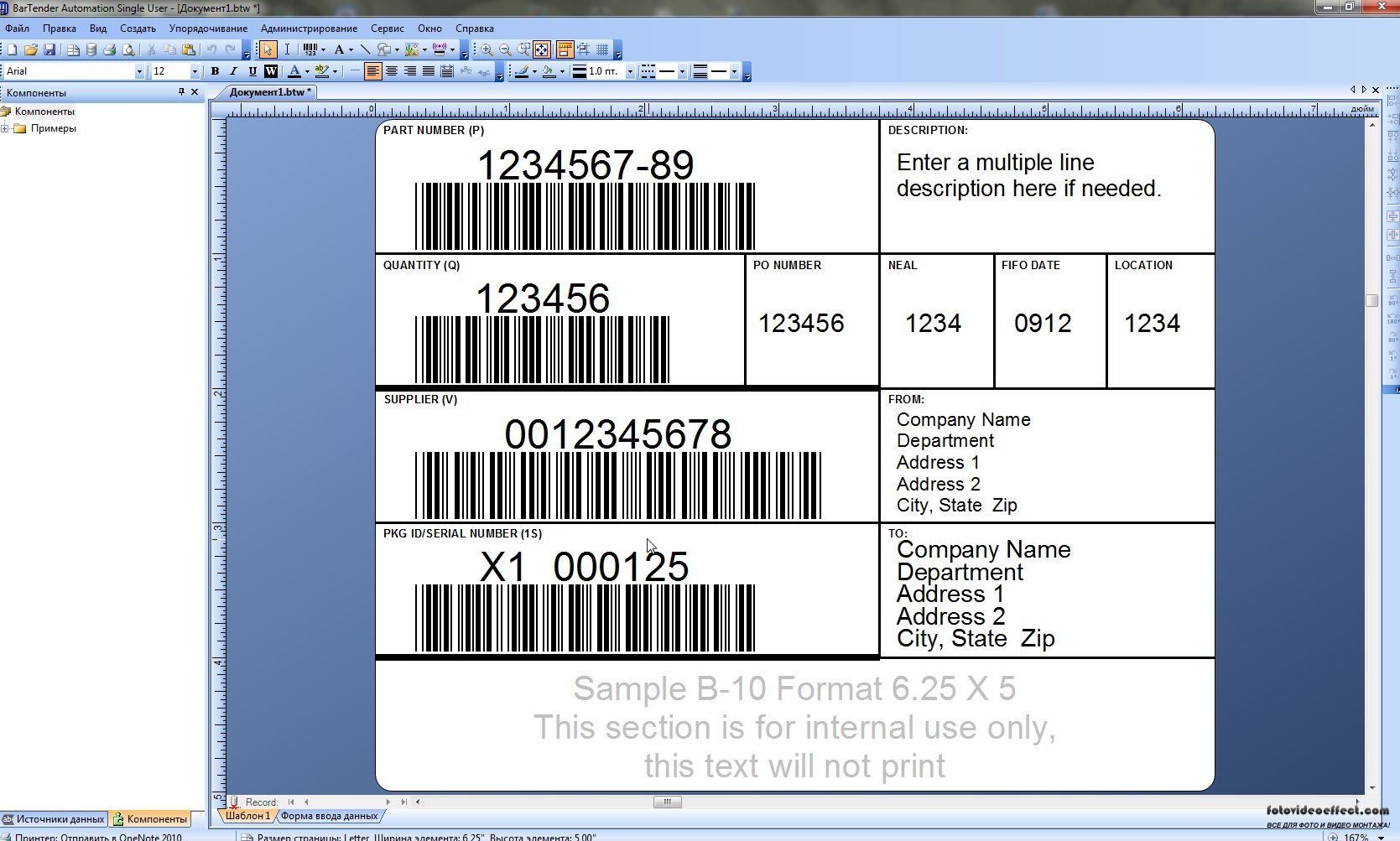Image resolution: width=1400 pixels, height=841 pixels.
Task: Paste from clipboard toolbar icon
Action: (189, 49)
